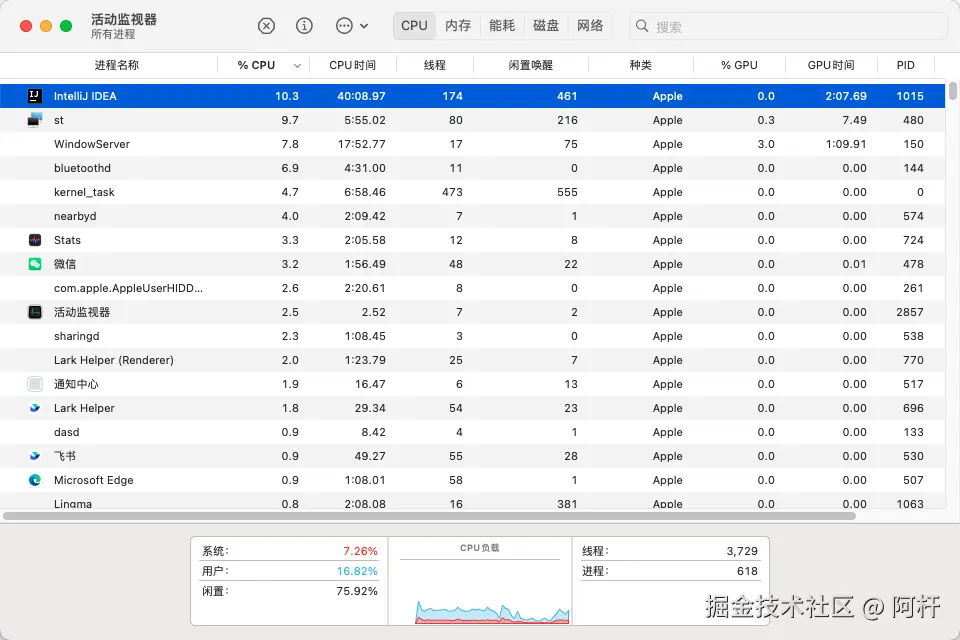The height and width of the screenshot is (640, 960).
Task: Select the bluetoothd process row
Action: click(472, 168)
